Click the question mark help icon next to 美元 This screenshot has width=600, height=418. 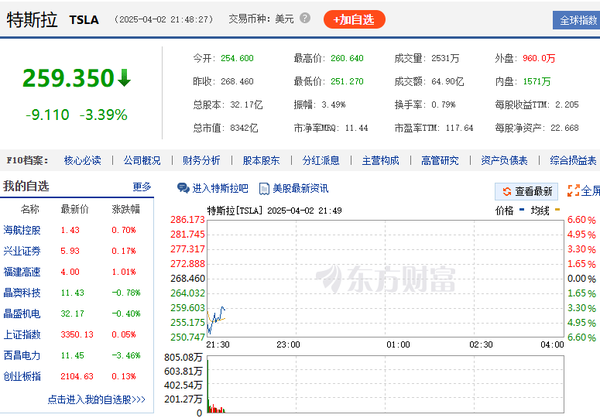305,18
